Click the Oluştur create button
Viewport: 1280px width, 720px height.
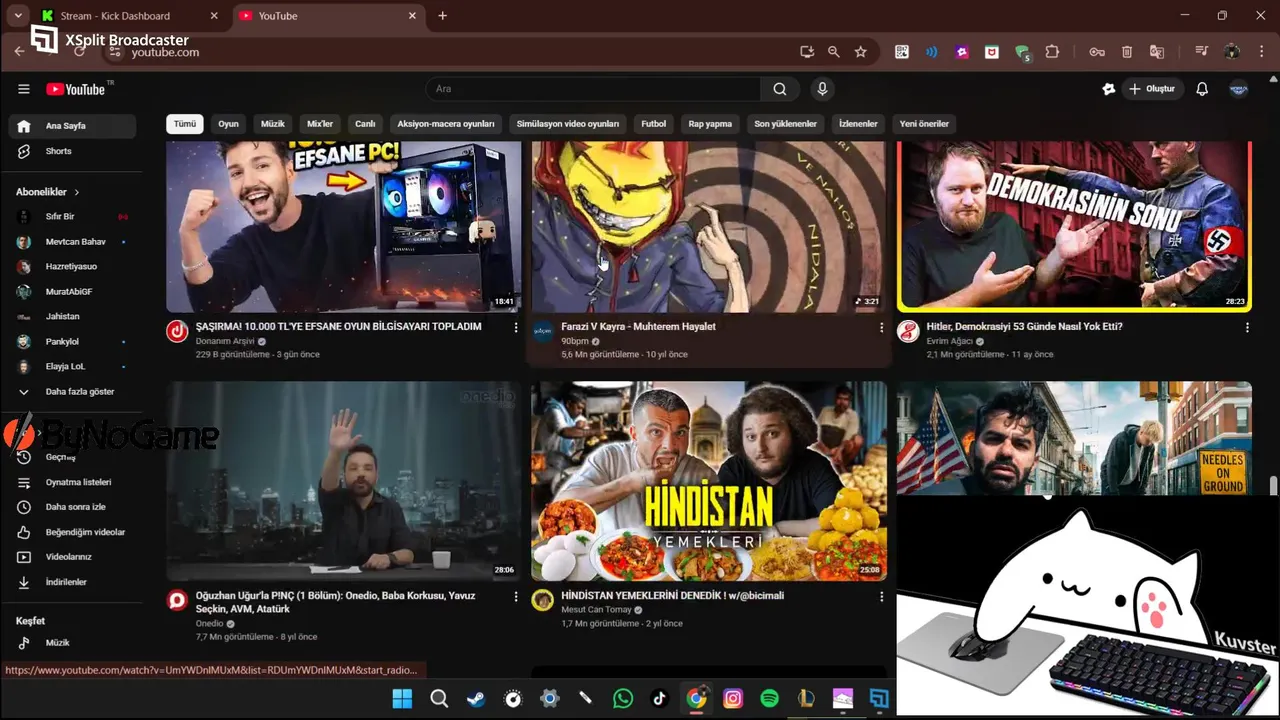point(1152,89)
